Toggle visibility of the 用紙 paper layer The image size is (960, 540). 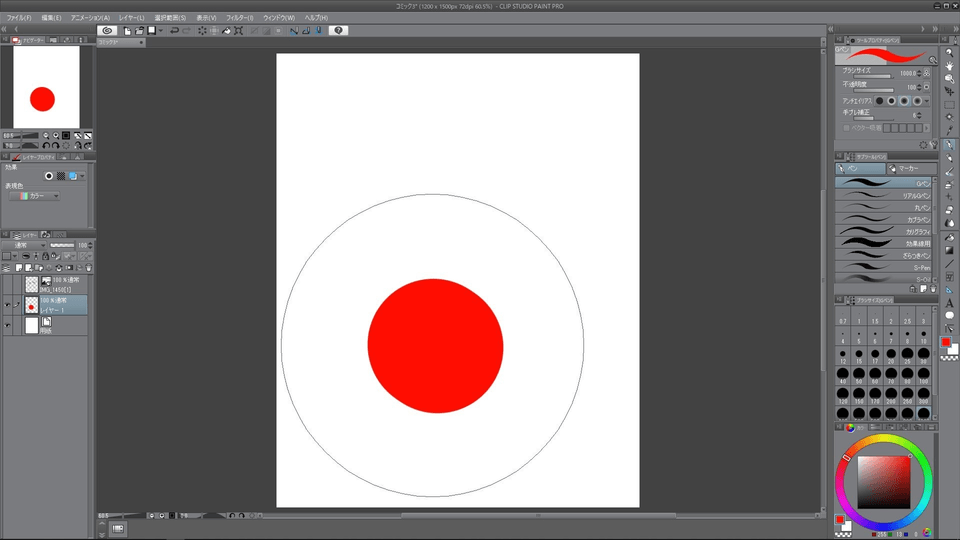(7, 325)
